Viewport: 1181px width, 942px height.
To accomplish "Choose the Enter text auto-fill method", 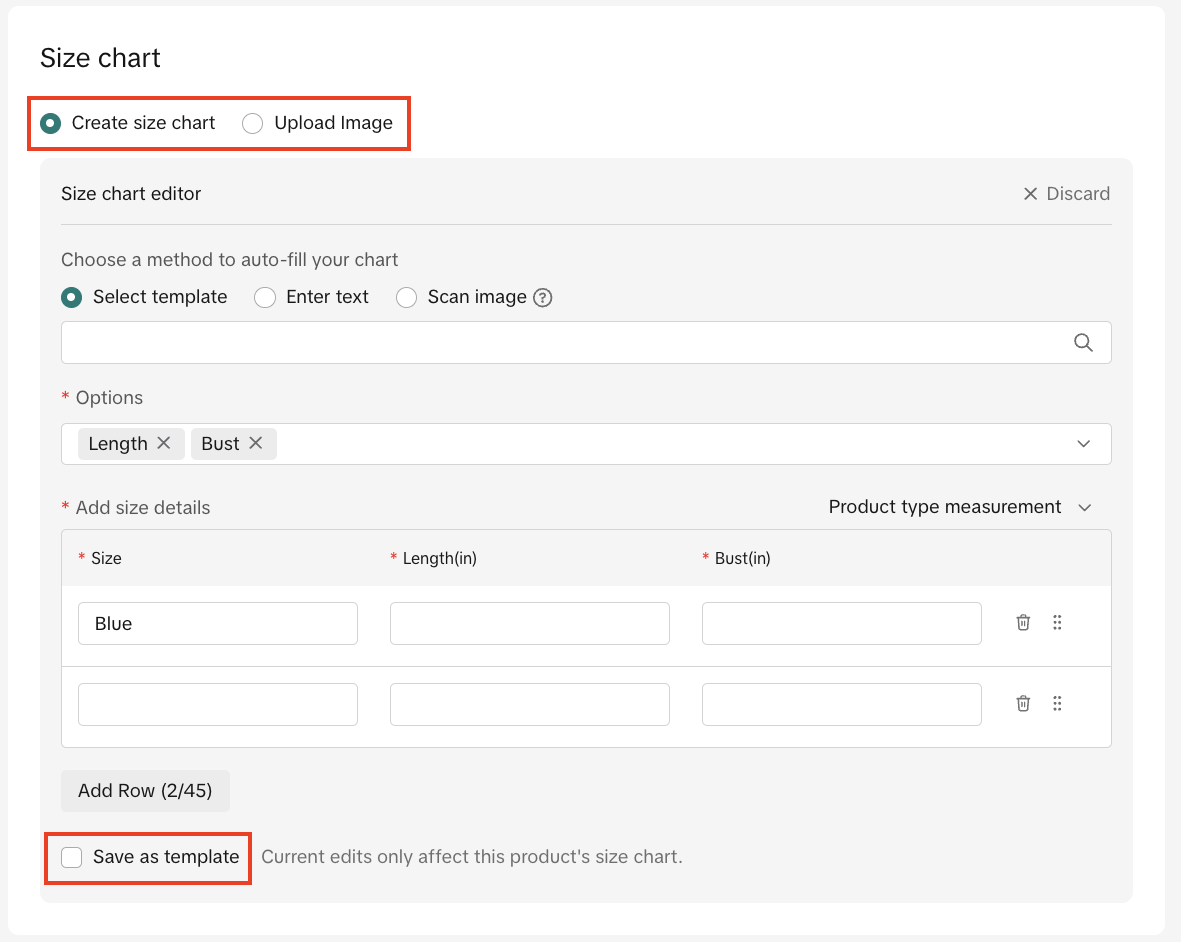I will pyautogui.click(x=265, y=297).
